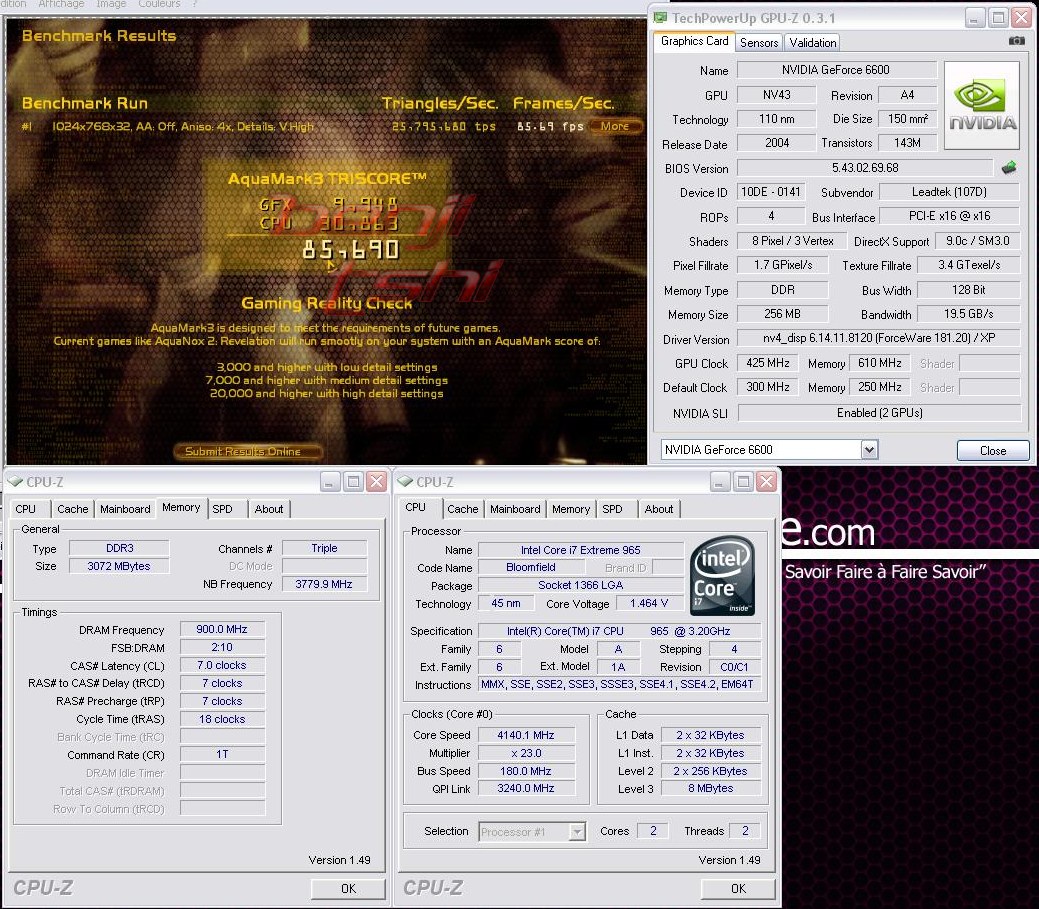Click the Command Rate value 1T

222,754
